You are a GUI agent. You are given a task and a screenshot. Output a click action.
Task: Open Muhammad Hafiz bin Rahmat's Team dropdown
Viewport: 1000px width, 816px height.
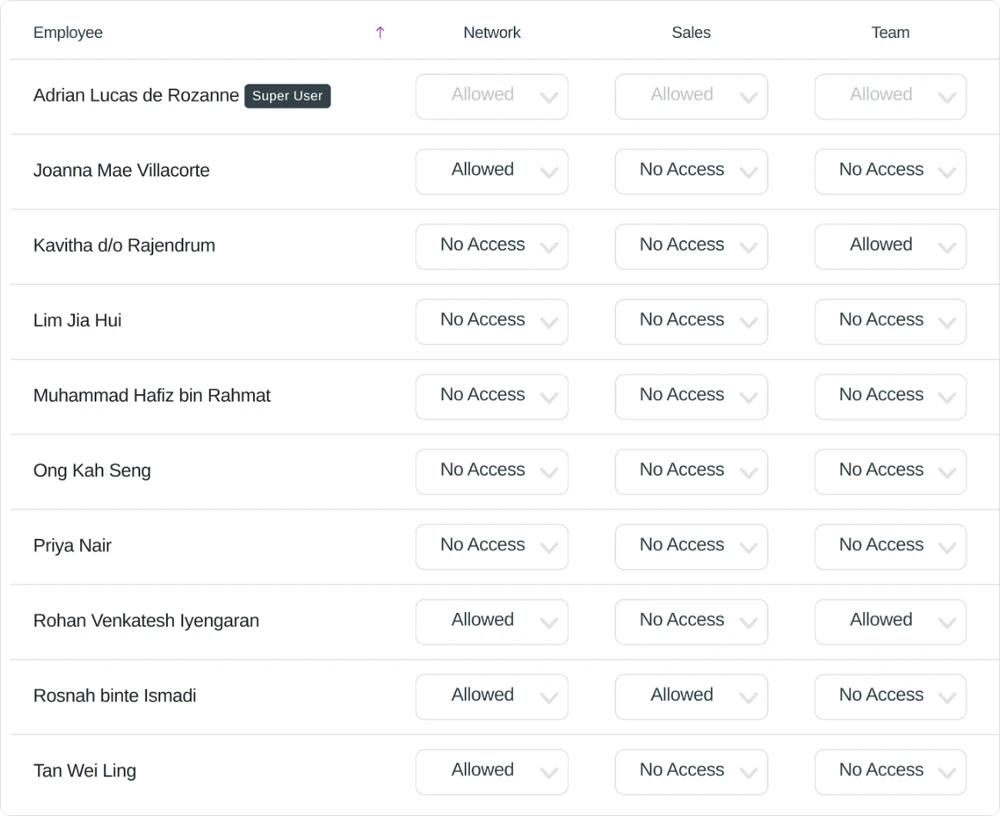point(890,397)
